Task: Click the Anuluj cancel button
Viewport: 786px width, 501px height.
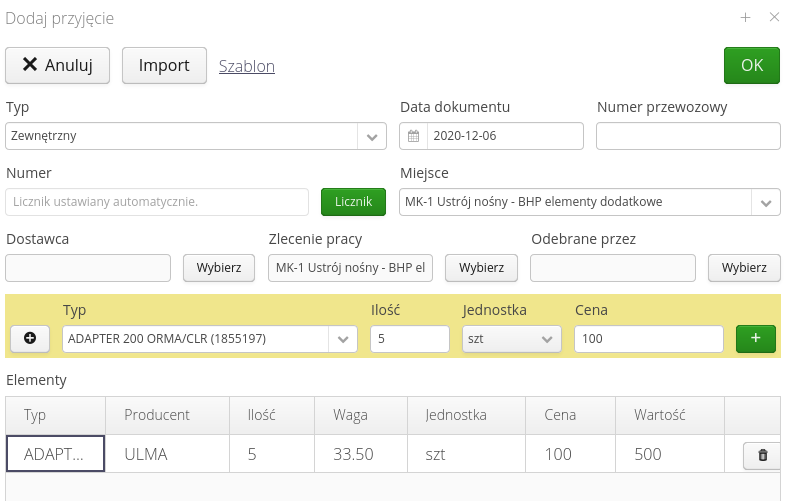Action: 58,65
